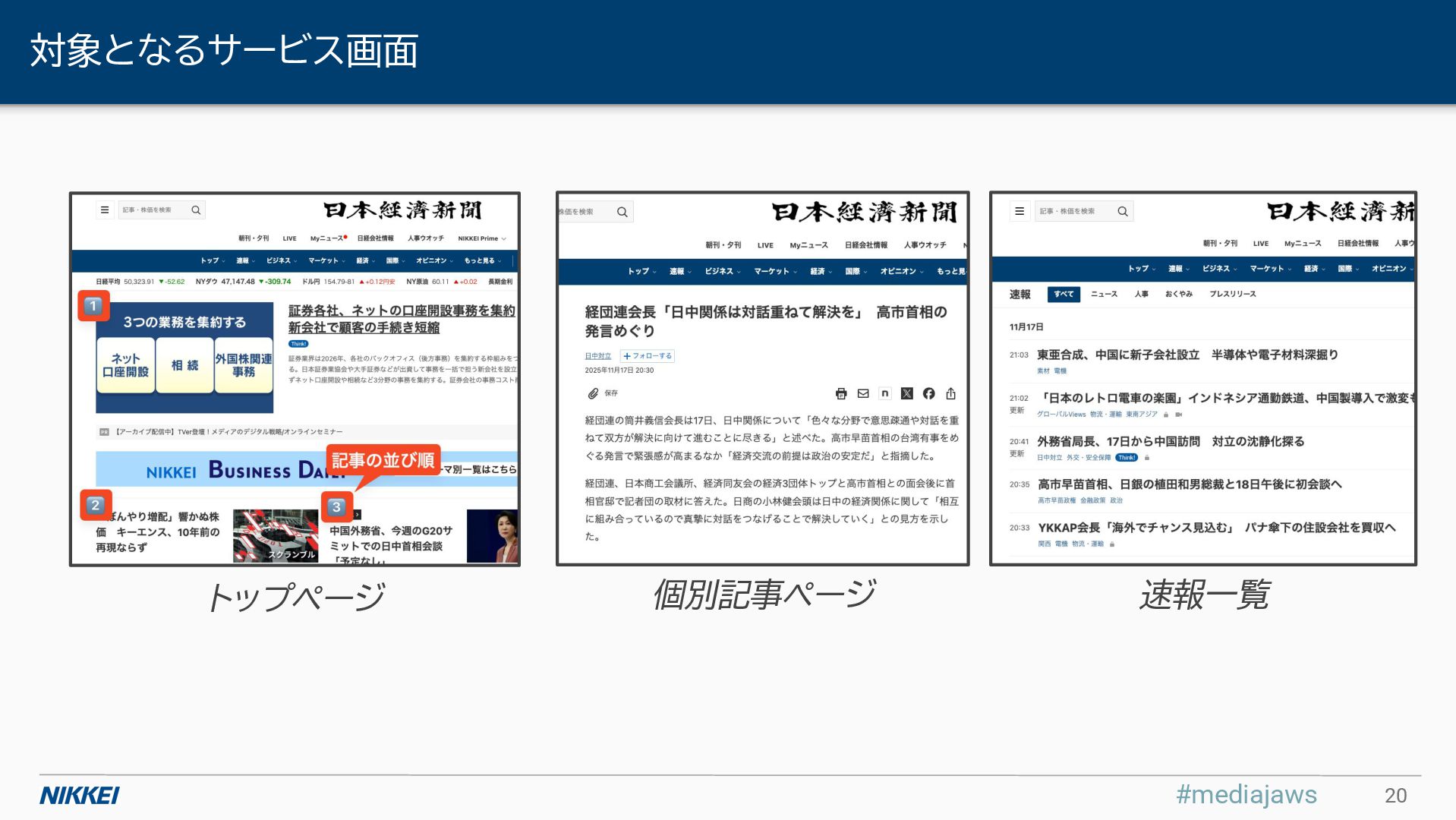Open hamburger menu in top page screenshot

pyautogui.click(x=105, y=210)
